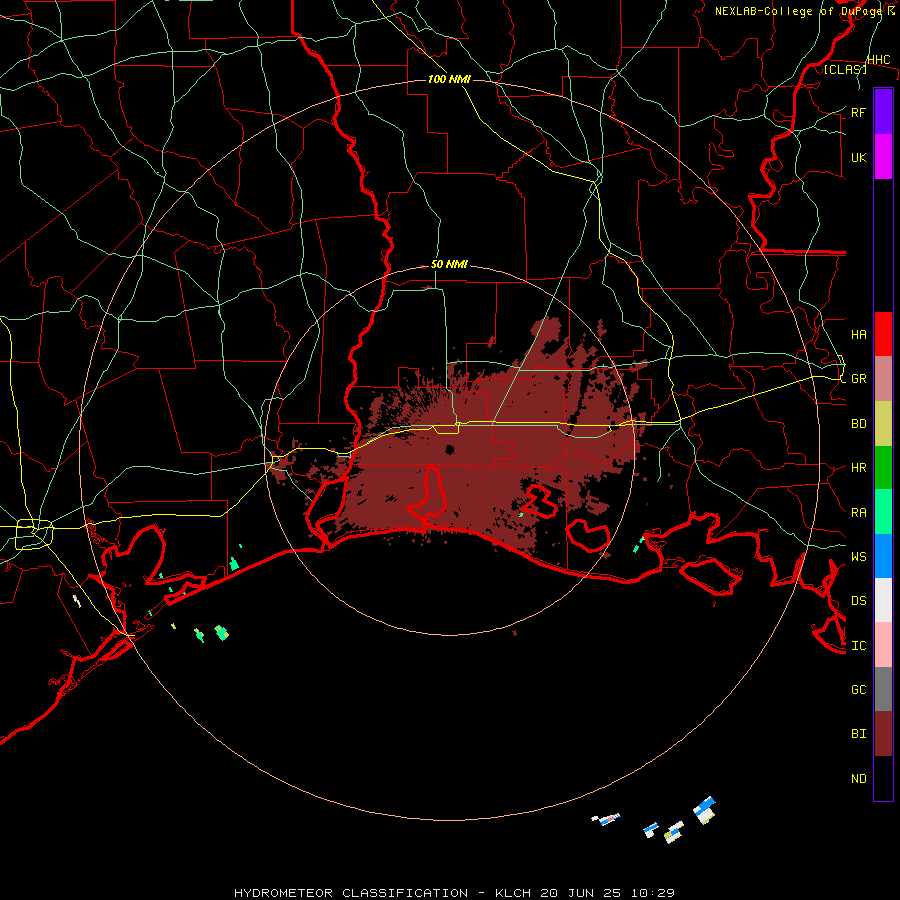This screenshot has height=900, width=900.
Task: Click the BI dark-red legend swatch
Action: 883,734
